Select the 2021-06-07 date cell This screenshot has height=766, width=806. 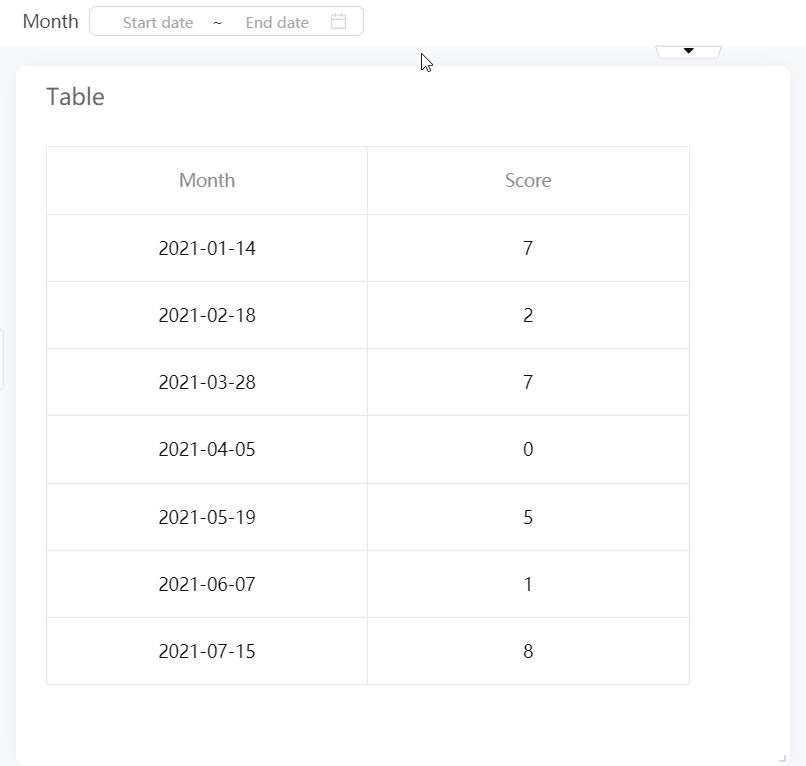(x=207, y=584)
